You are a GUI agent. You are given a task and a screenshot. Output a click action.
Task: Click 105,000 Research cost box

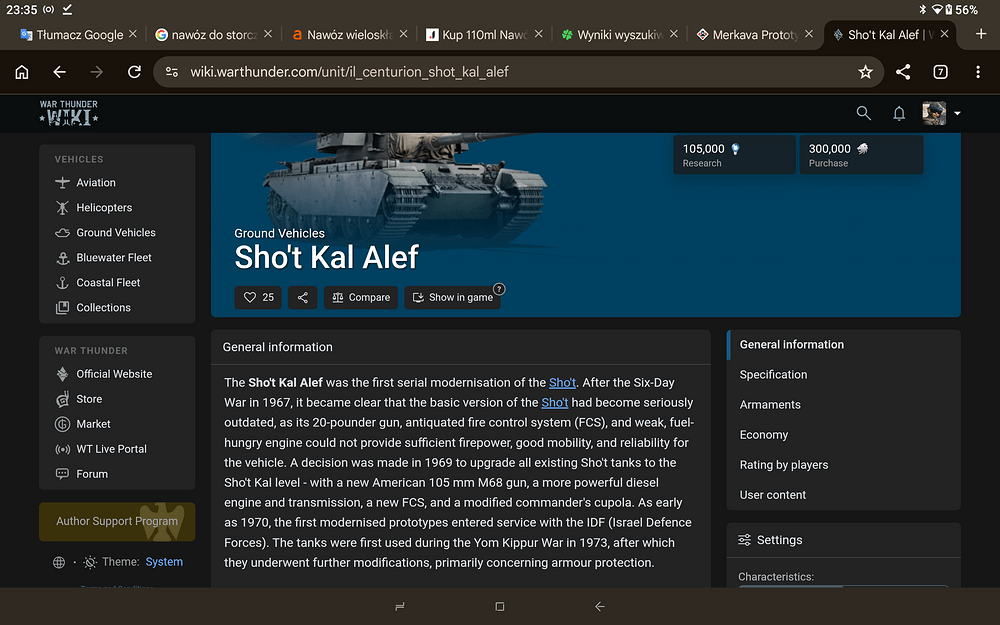coord(734,155)
